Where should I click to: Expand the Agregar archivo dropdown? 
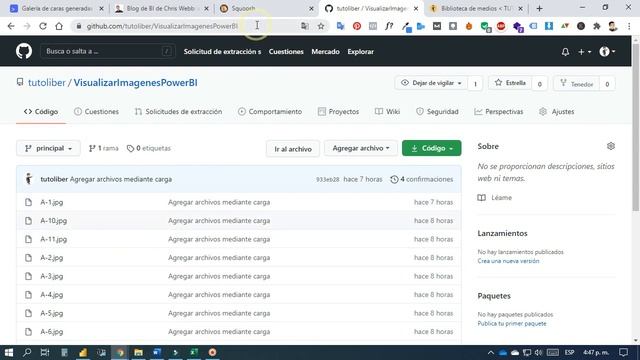tap(361, 149)
